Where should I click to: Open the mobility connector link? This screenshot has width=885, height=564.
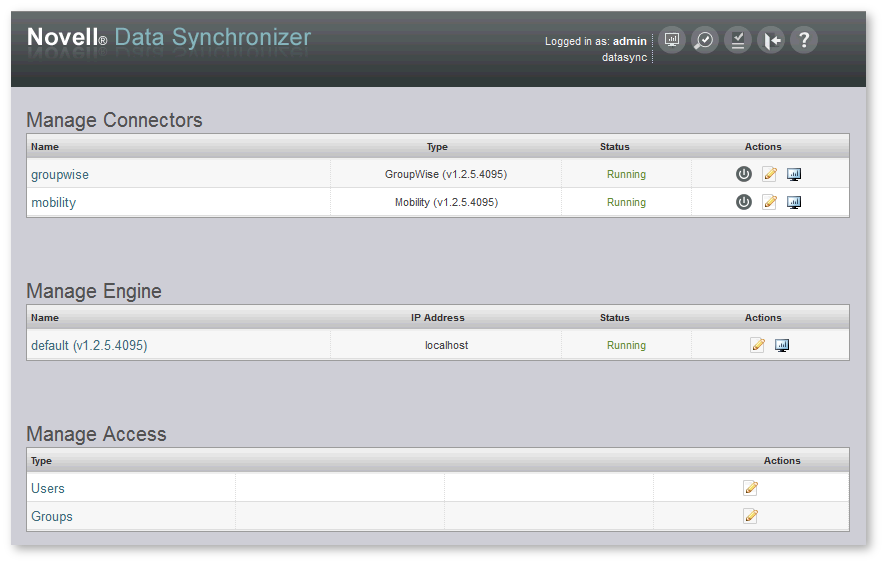pos(54,203)
